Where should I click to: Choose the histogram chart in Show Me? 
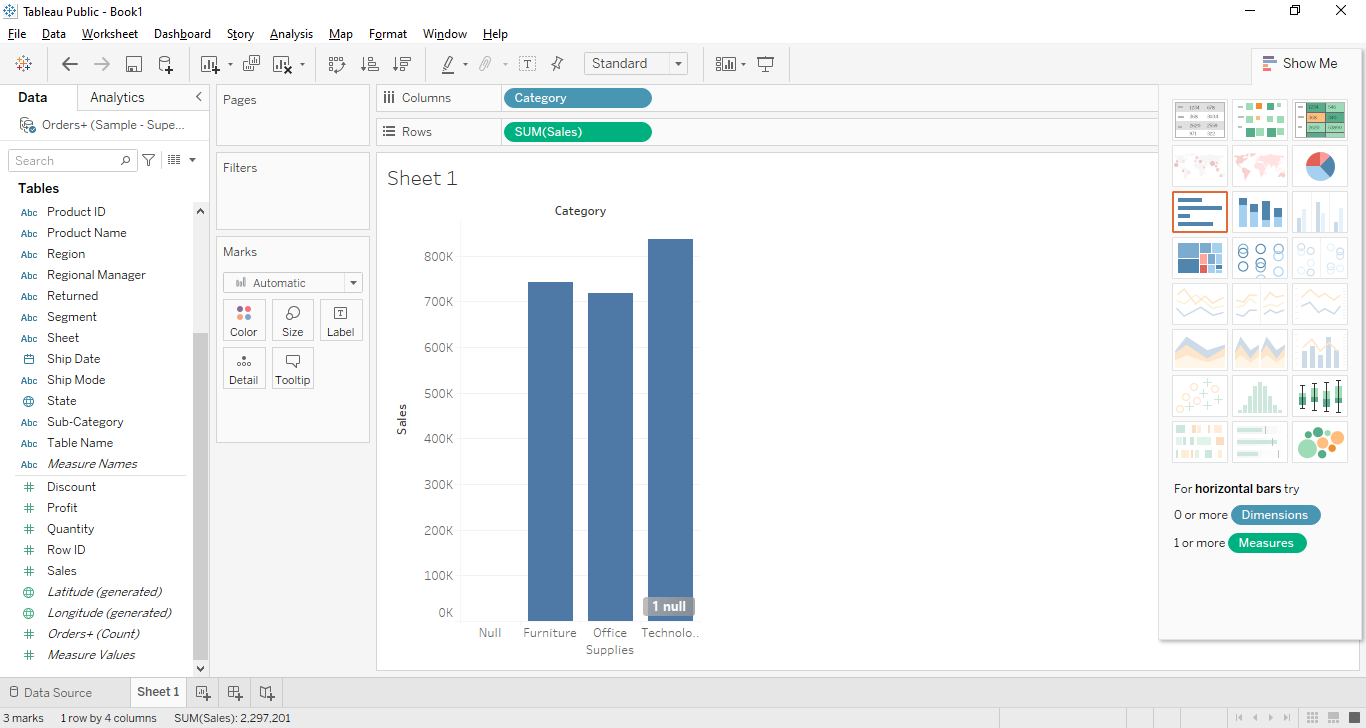point(1260,396)
